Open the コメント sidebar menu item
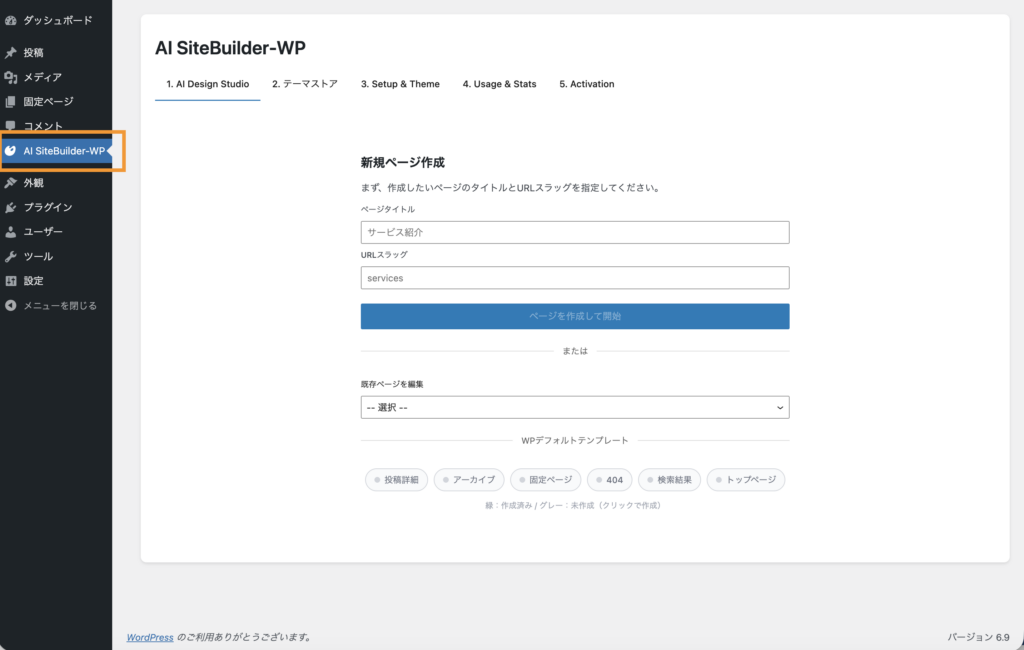The width and height of the screenshot is (1024, 650). click(x=43, y=126)
